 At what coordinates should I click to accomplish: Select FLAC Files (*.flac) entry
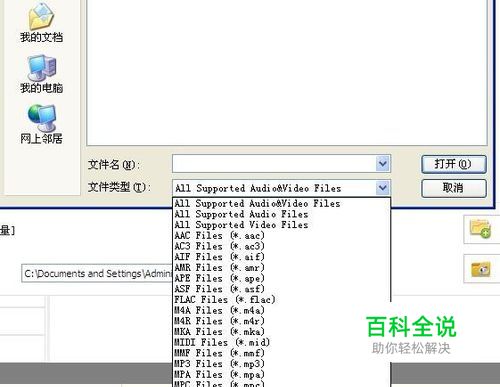(282, 299)
